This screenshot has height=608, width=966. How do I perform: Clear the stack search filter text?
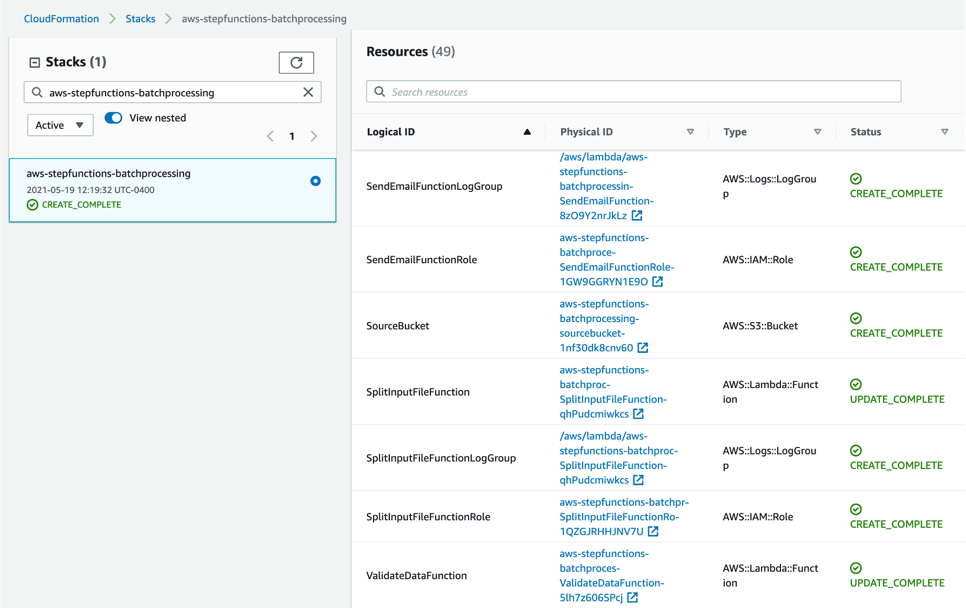(x=308, y=92)
